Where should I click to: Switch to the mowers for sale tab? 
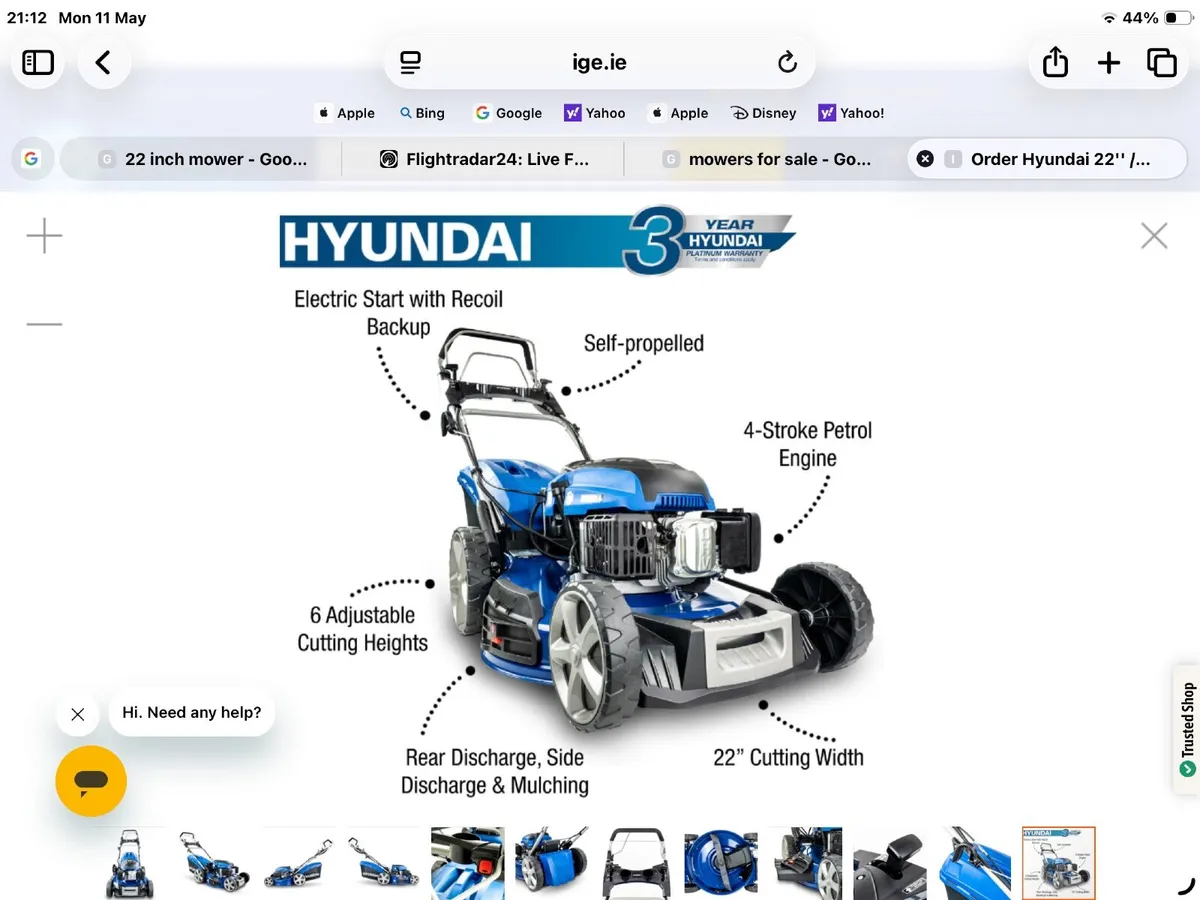click(765, 159)
